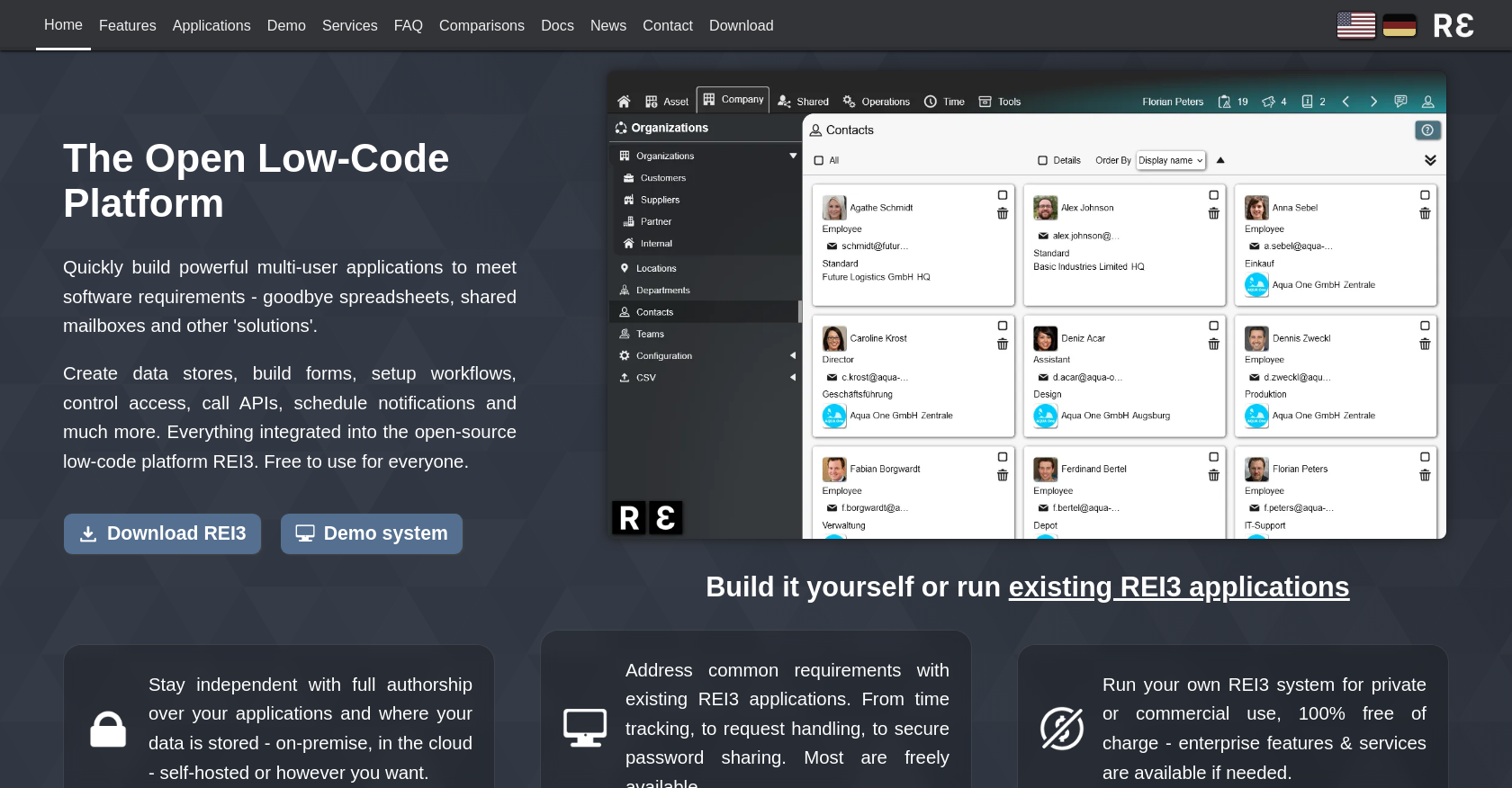Collapse the Organizations menu arrow
This screenshot has height=788, width=1512.
[x=793, y=156]
